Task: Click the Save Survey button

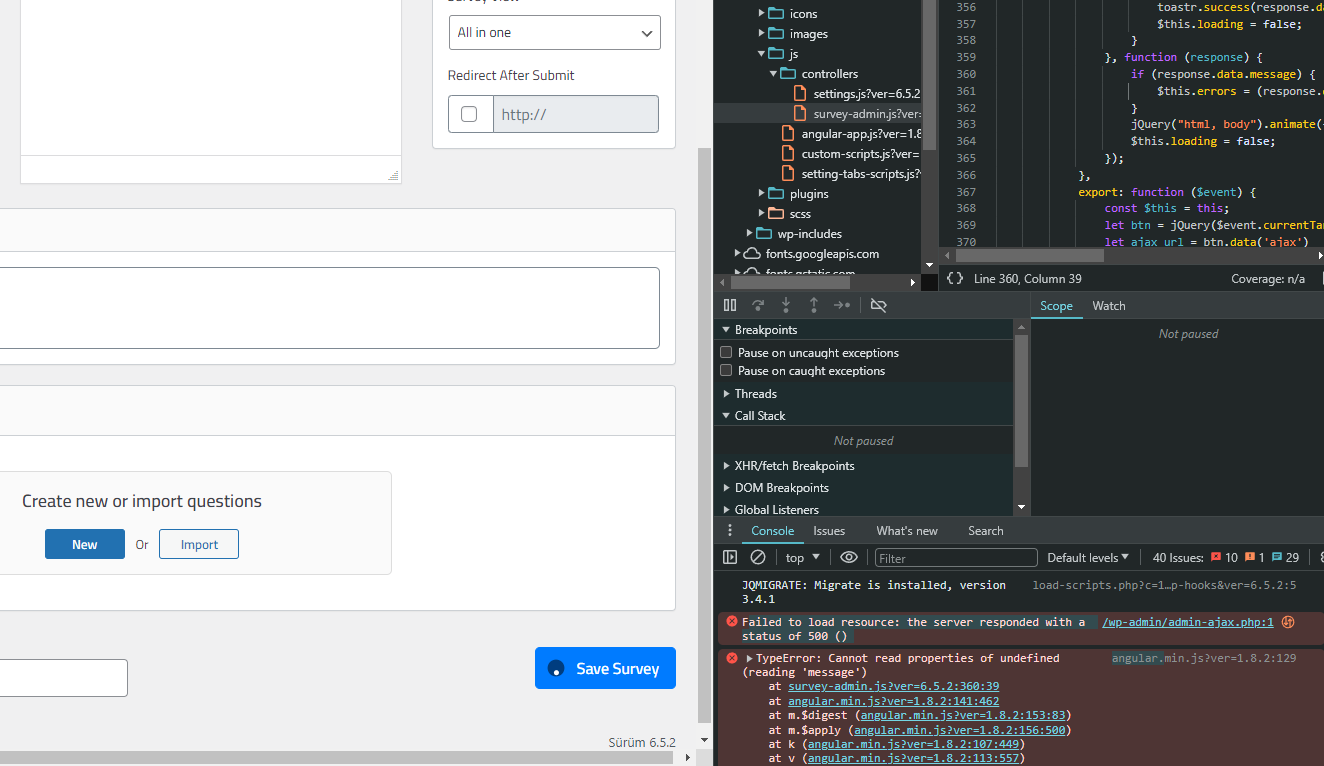Action: (x=605, y=668)
